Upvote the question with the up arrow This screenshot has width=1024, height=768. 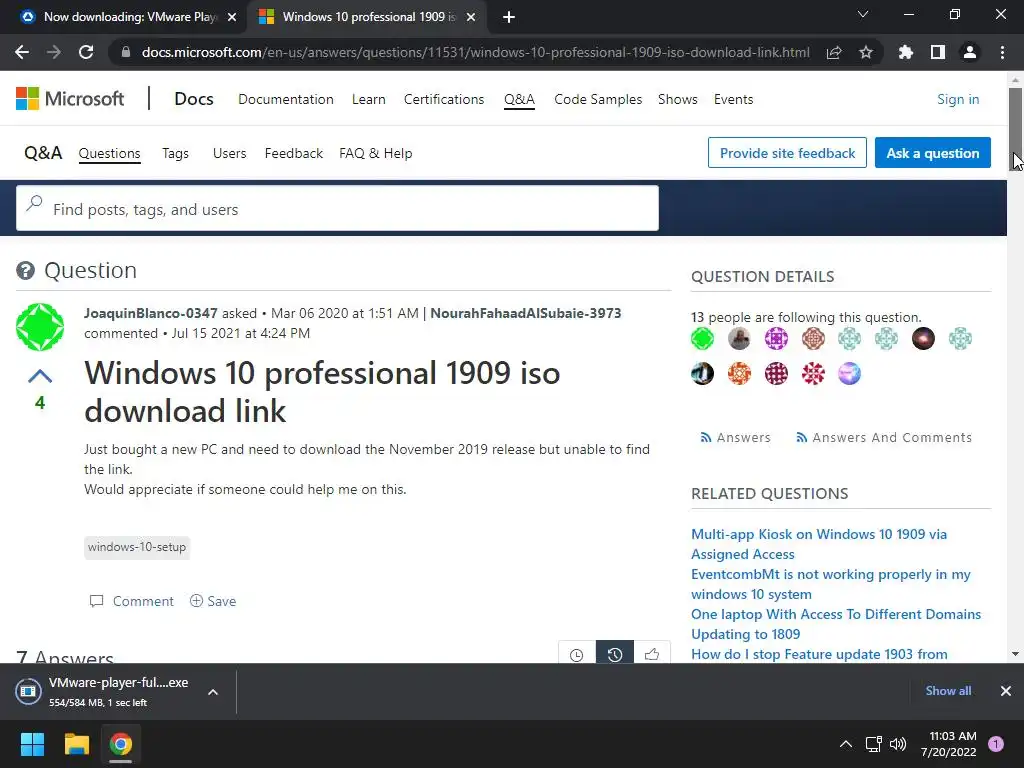pyautogui.click(x=40, y=376)
